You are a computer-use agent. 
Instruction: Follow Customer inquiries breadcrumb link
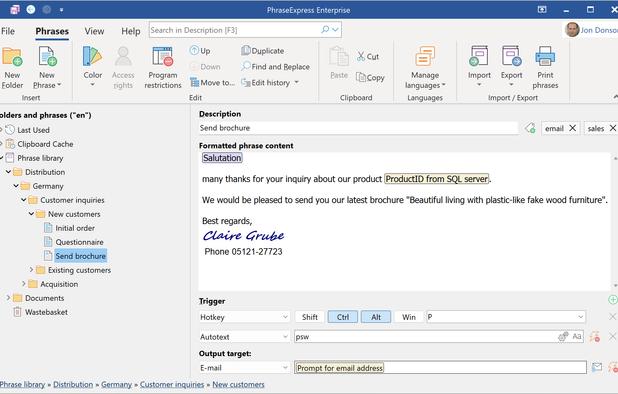pos(172,384)
